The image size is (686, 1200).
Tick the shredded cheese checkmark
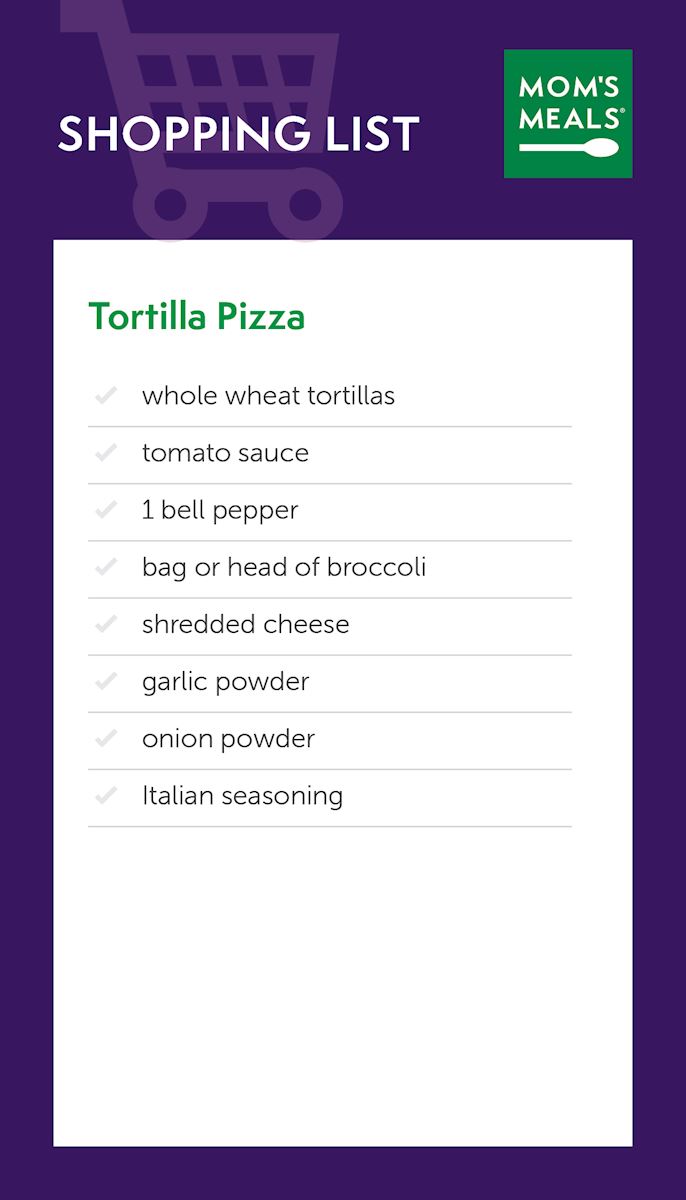(105, 624)
